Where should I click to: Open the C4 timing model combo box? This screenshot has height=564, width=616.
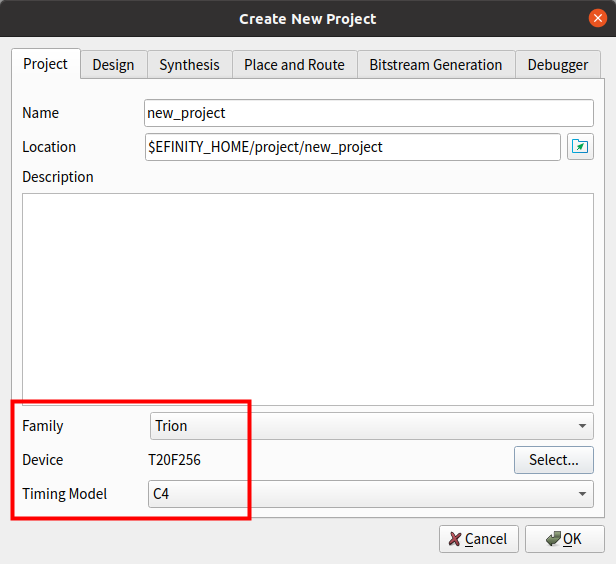pyautogui.click(x=371, y=494)
